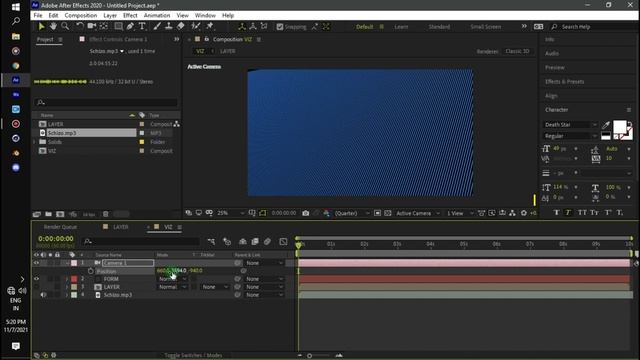
Task: Open the Animation menu
Action: pyautogui.click(x=157, y=16)
